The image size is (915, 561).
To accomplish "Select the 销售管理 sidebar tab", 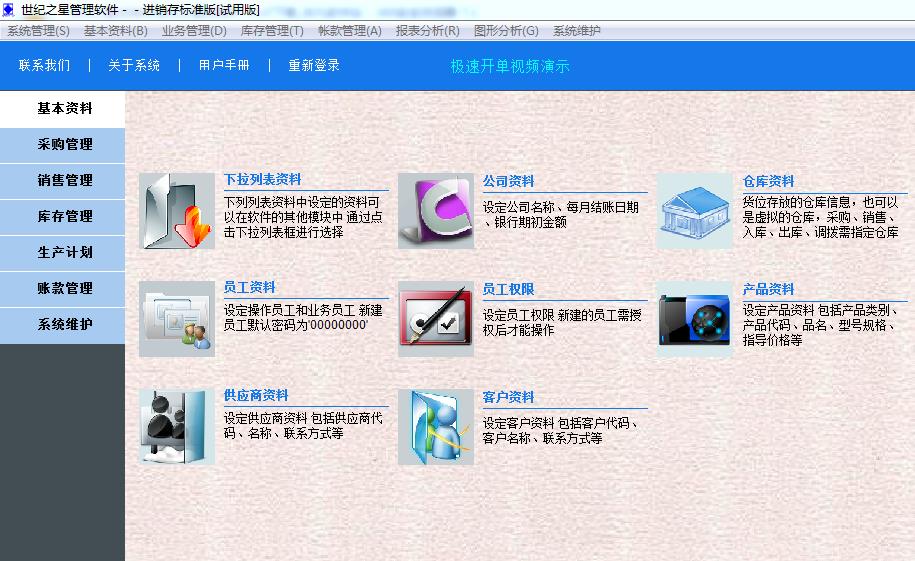I will (x=65, y=181).
